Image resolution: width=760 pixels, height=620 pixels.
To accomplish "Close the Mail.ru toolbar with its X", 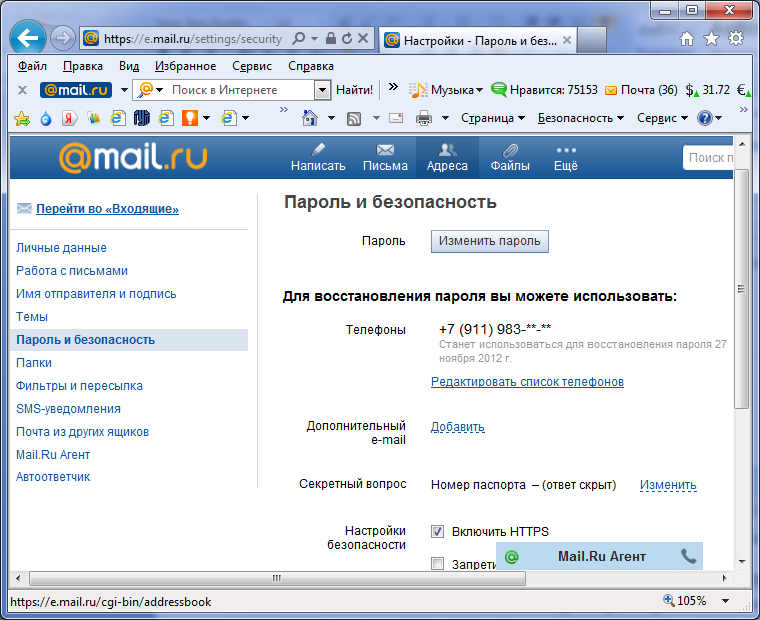I will coord(22,90).
